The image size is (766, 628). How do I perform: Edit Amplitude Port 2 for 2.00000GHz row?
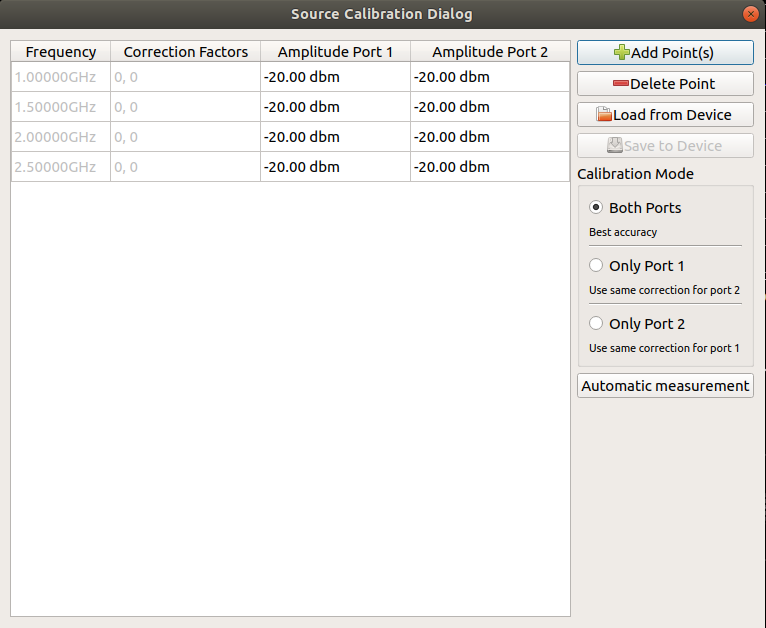point(490,137)
